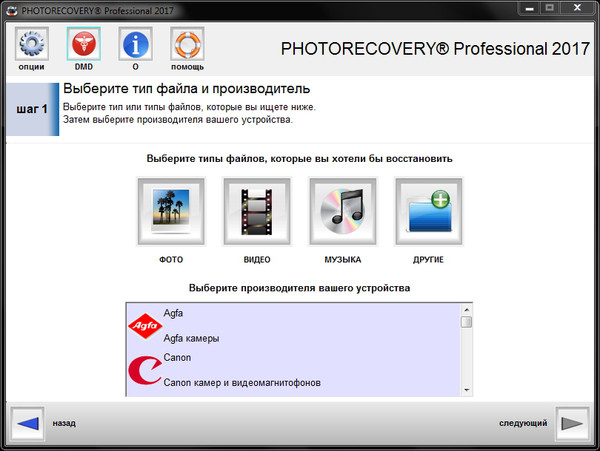Click the 'назад' label text
600x451 pixels.
click(64, 423)
